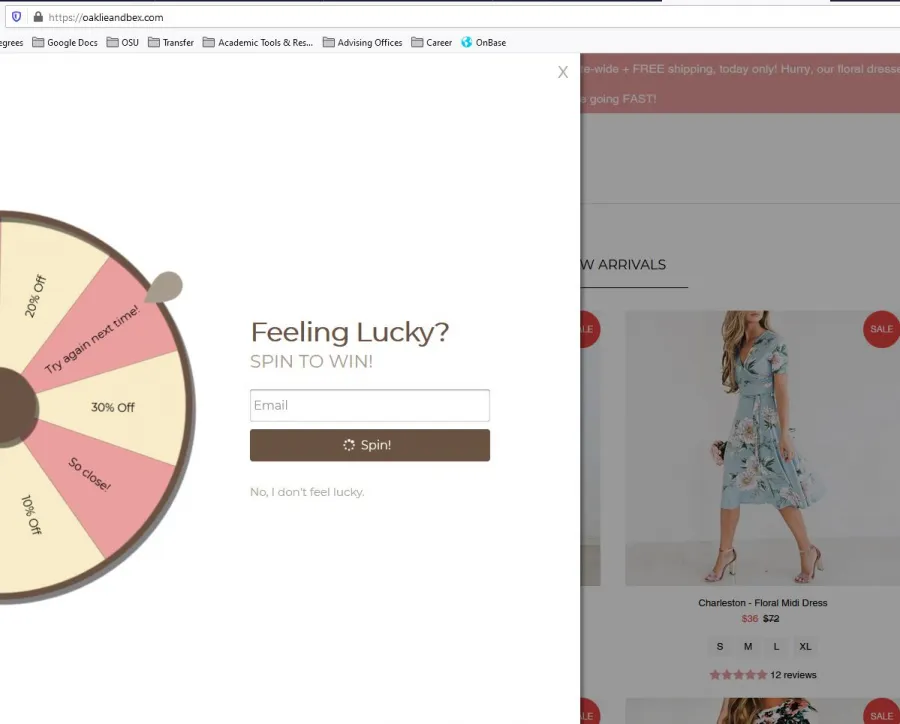Select size M for Charleston dress
Image resolution: width=900 pixels, height=724 pixels.
coord(748,646)
